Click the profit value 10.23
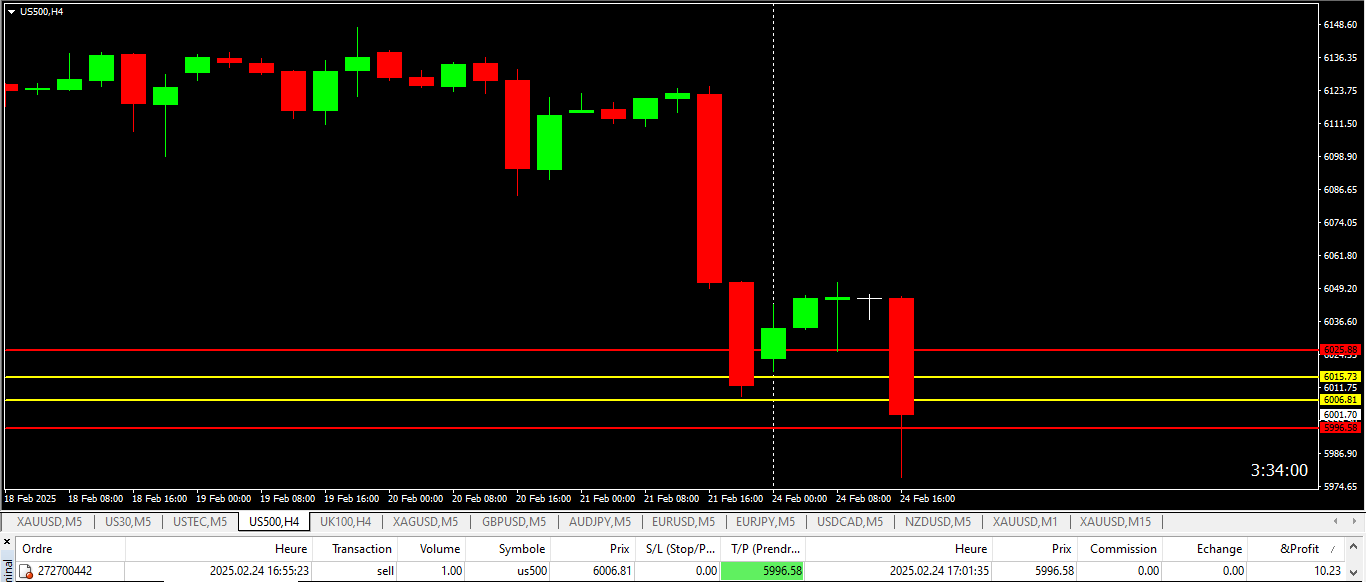 tap(1327, 571)
